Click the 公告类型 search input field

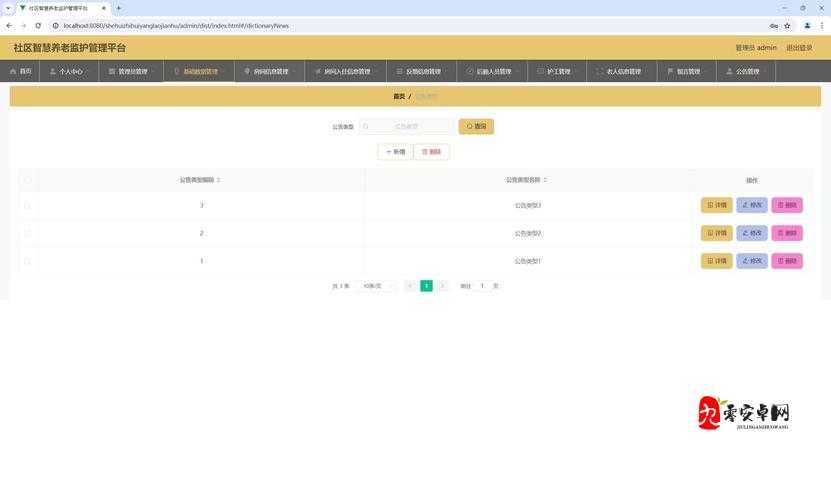click(x=410, y=127)
